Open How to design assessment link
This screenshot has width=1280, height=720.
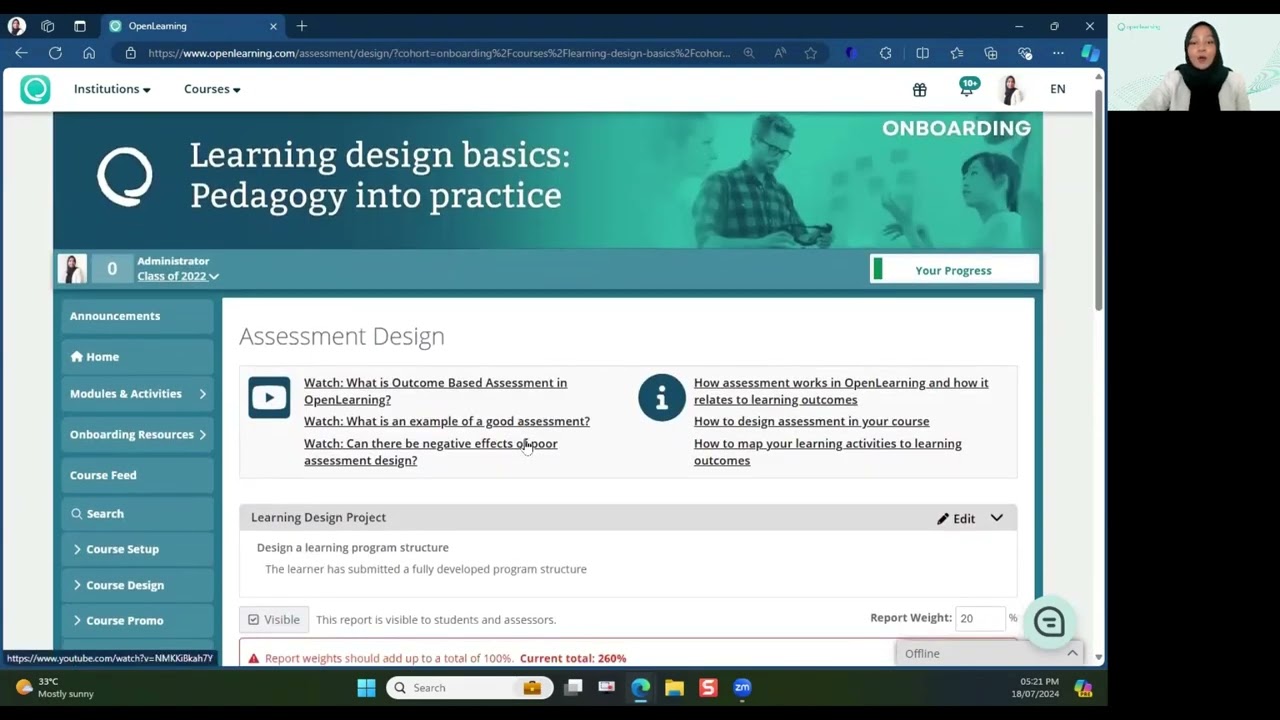point(811,421)
